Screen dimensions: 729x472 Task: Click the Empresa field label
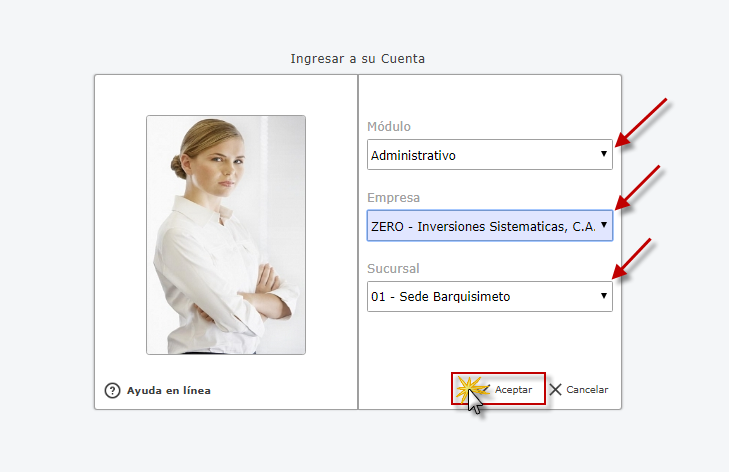pyautogui.click(x=393, y=198)
